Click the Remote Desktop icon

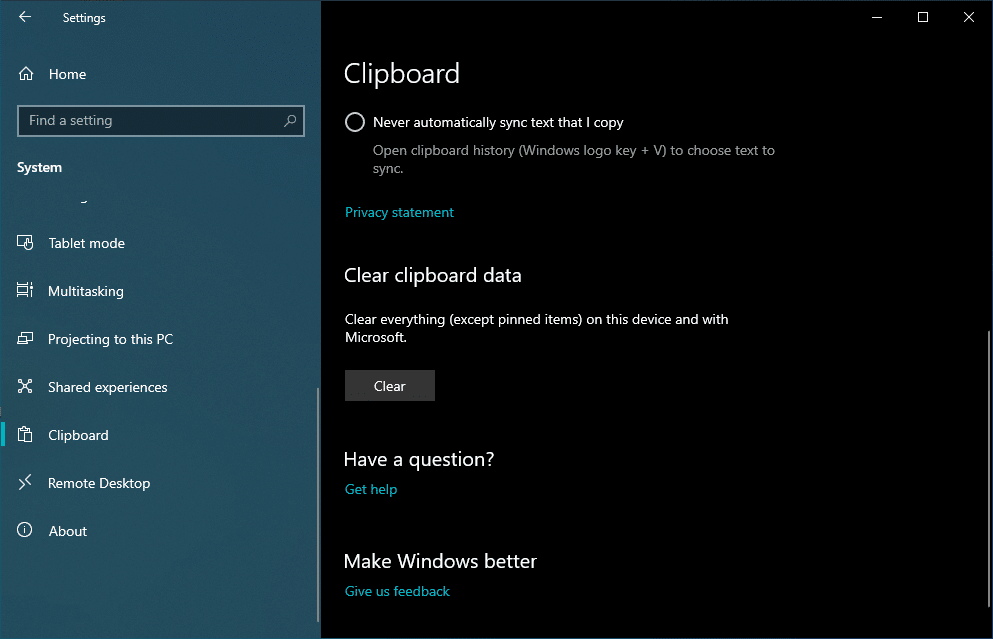pos(24,482)
